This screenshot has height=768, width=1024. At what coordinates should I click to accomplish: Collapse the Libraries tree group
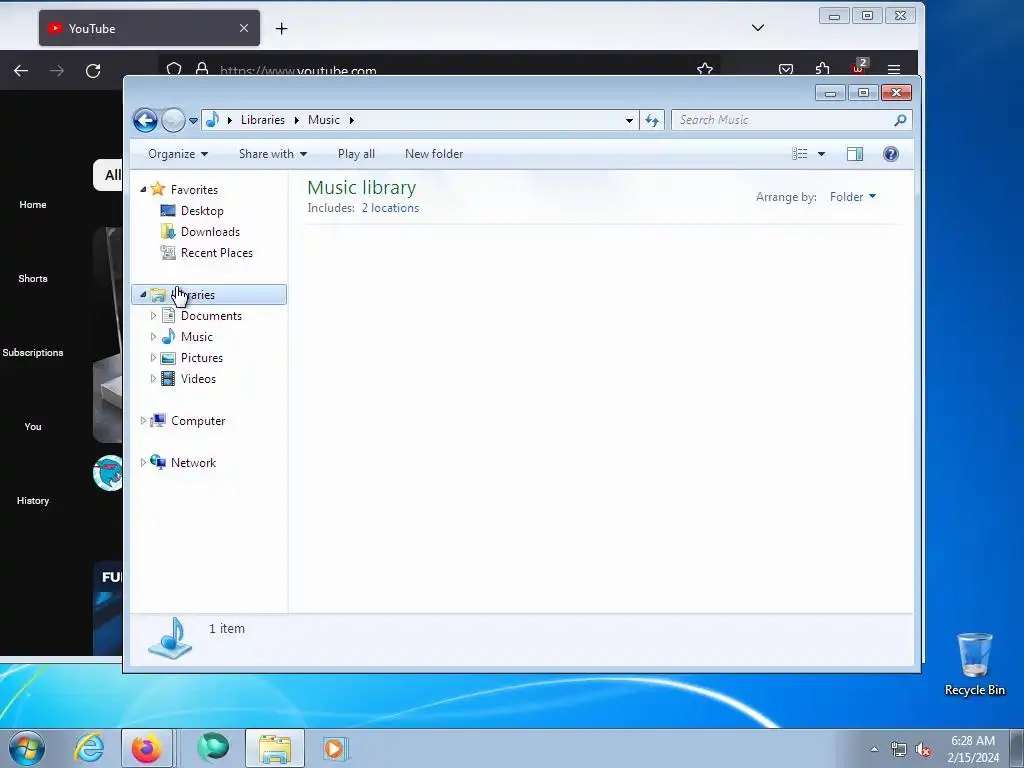click(x=143, y=295)
